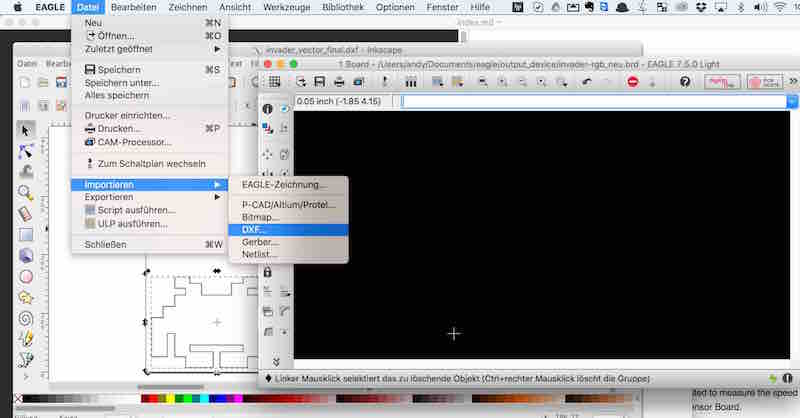This screenshot has width=800, height=418.
Task: Click the Info tool in EAGLE sidebar
Action: (267, 109)
